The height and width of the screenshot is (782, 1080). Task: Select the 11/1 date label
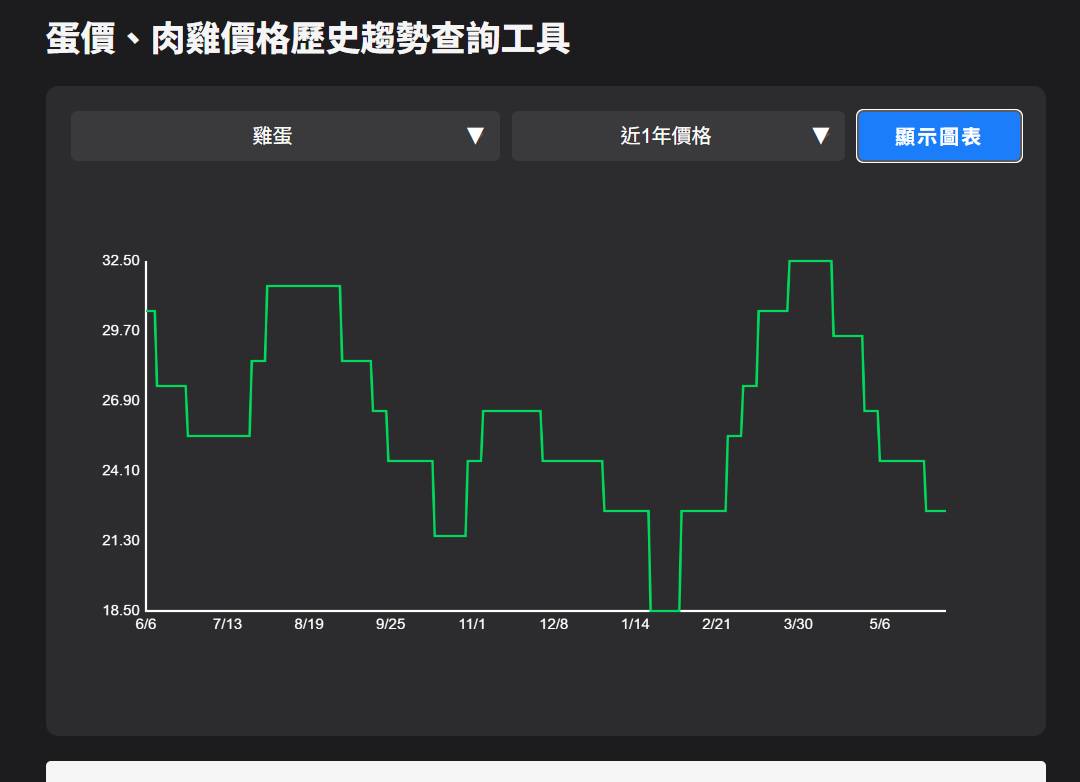pyautogui.click(x=472, y=625)
